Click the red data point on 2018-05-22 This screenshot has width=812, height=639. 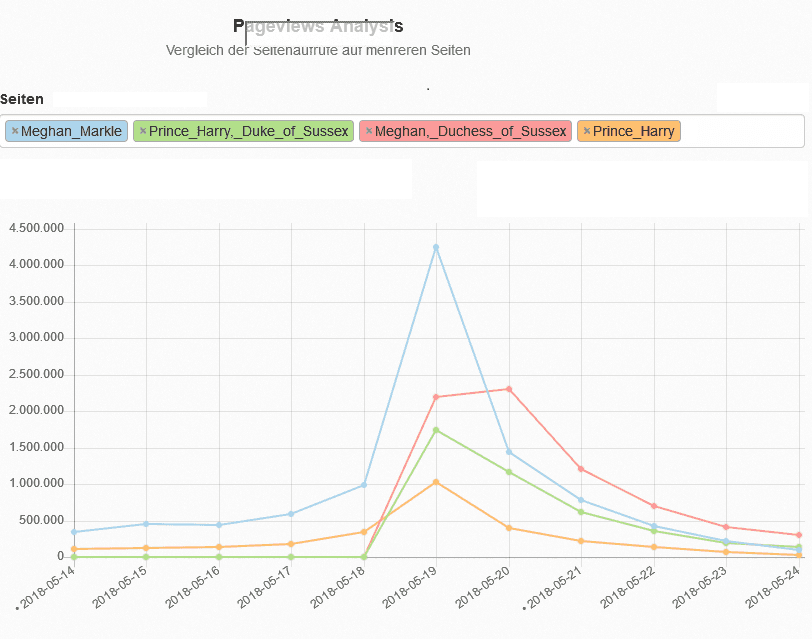[654, 506]
